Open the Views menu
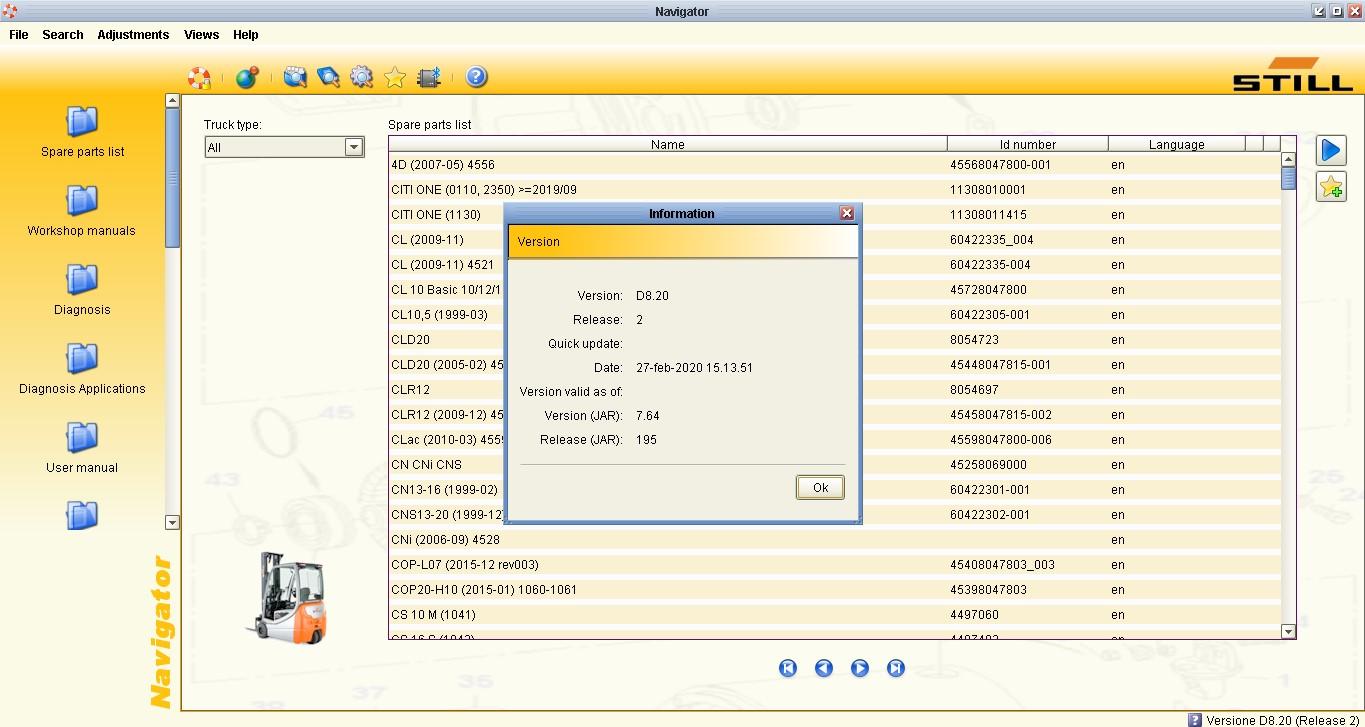Viewport: 1365px width, 727px height. (x=201, y=34)
